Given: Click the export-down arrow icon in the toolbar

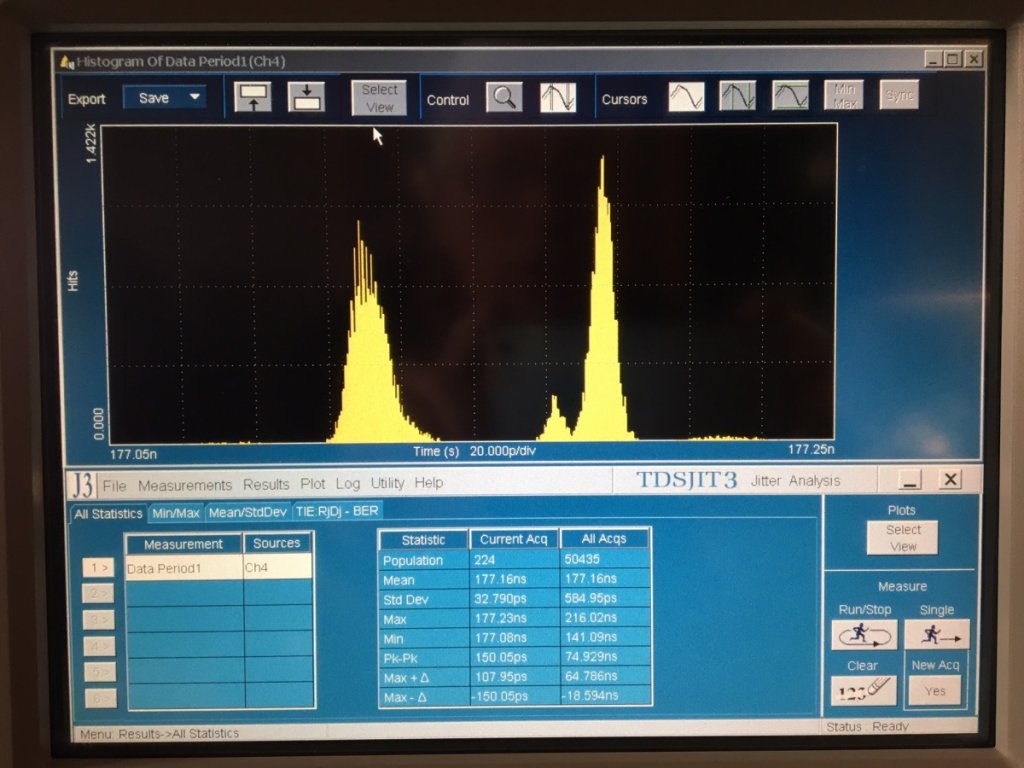Looking at the screenshot, I should point(307,97).
